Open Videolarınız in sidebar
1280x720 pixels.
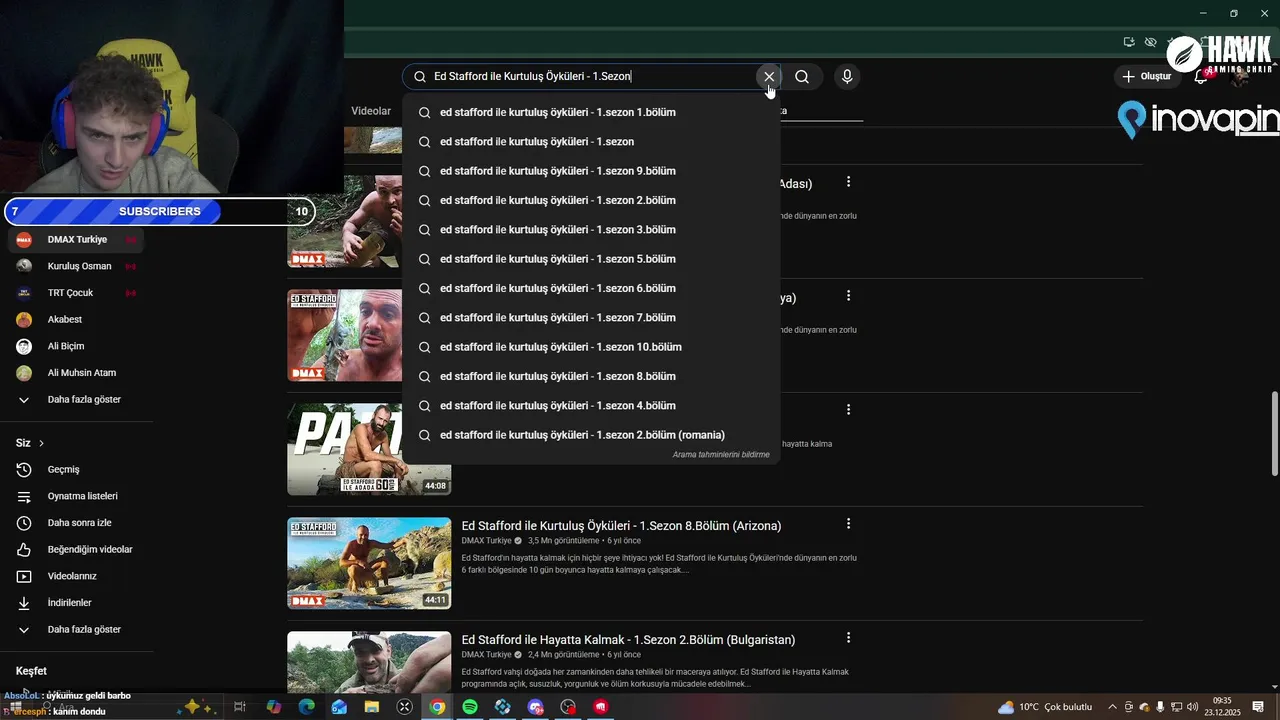pos(76,576)
